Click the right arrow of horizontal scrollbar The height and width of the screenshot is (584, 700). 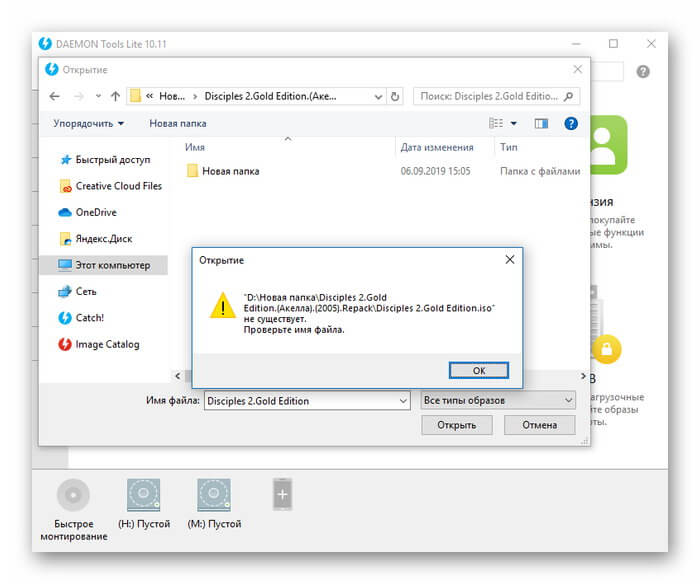(x=583, y=376)
